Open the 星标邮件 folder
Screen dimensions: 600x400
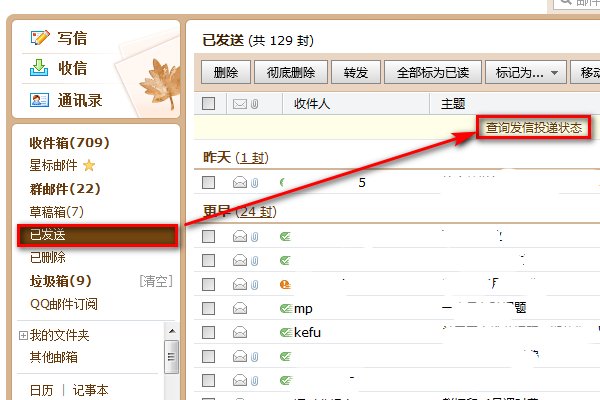[54, 165]
